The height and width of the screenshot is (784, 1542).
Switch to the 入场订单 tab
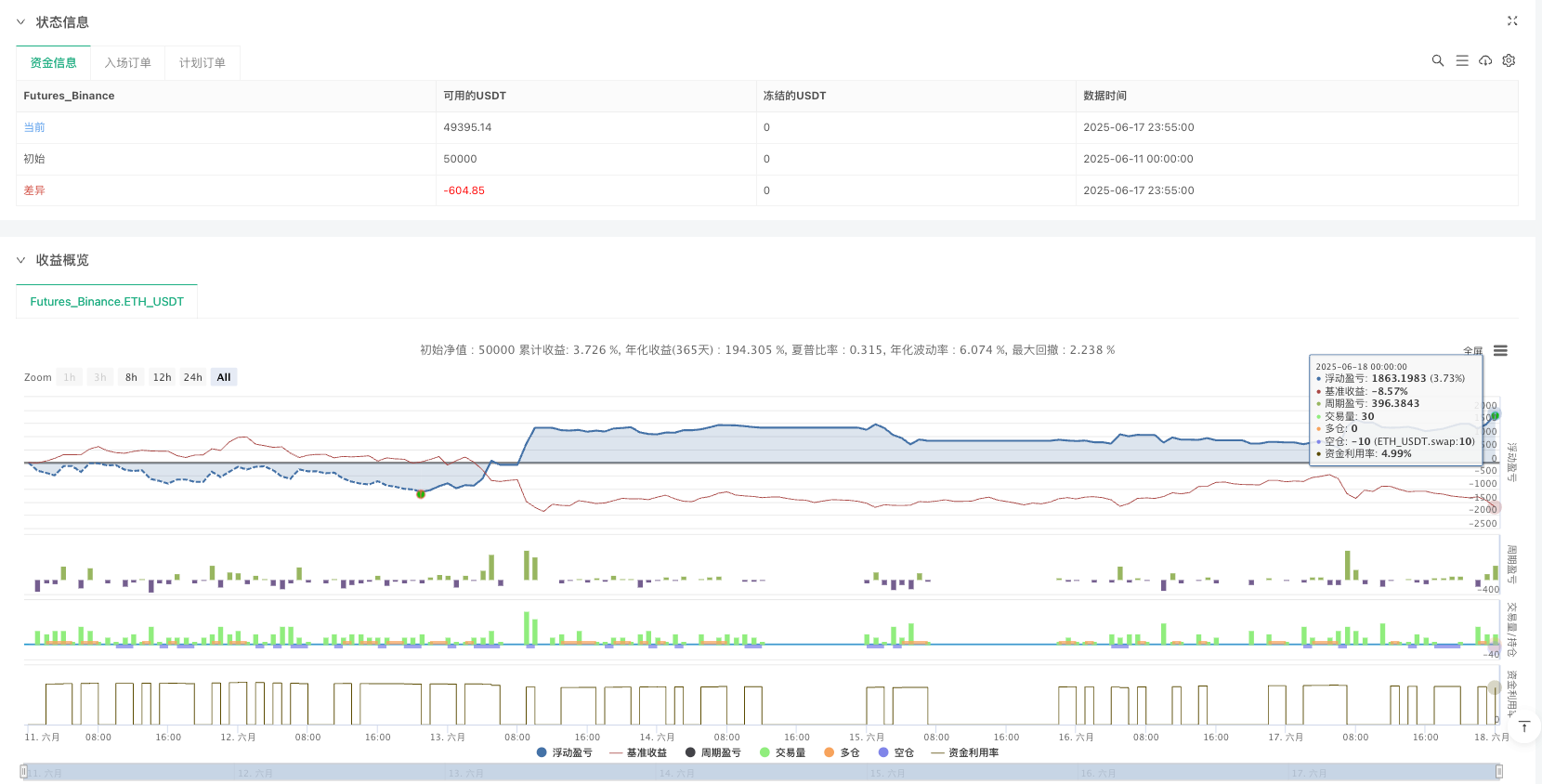(x=127, y=62)
